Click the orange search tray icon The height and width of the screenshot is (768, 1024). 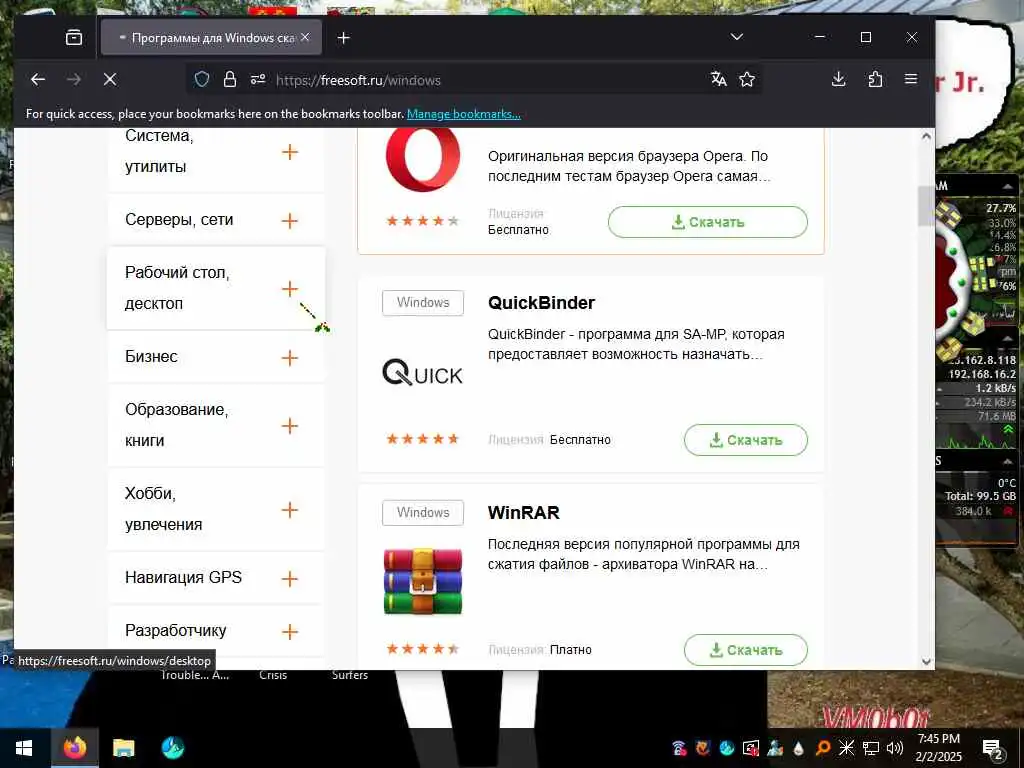[823, 748]
